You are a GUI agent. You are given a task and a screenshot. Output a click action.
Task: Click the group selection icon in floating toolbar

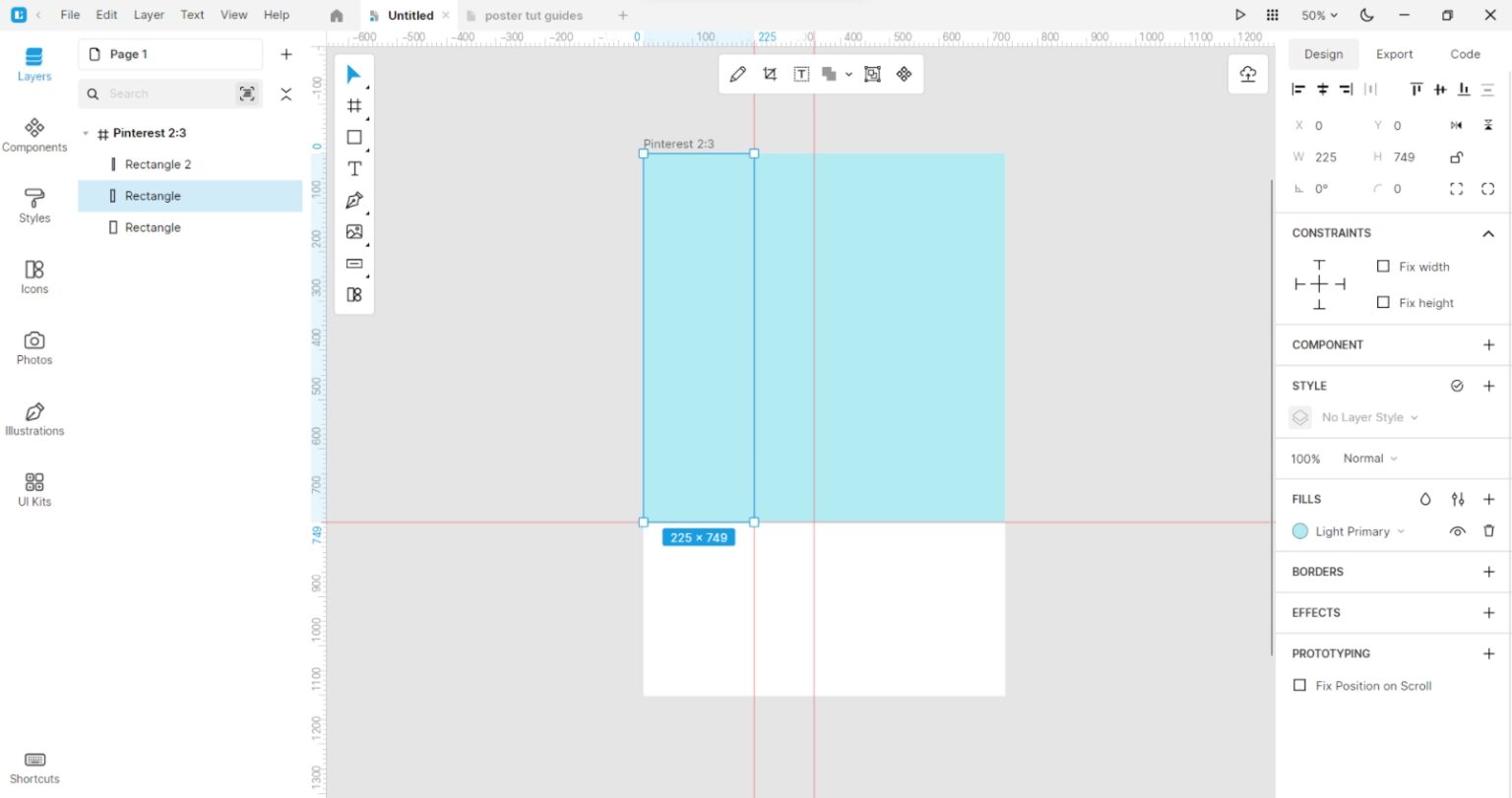[872, 74]
